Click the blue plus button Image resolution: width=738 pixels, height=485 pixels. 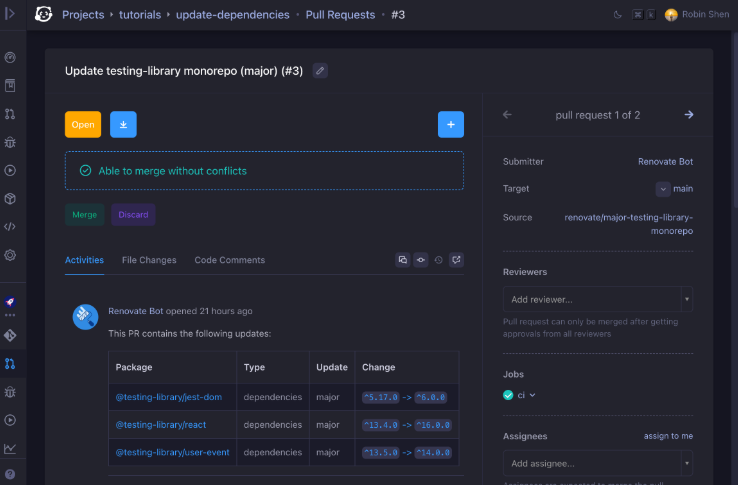[451, 124]
